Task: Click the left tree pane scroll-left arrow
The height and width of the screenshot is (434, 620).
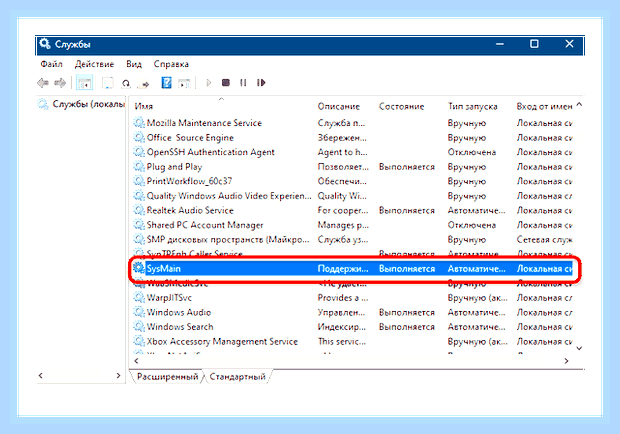Action: 40,376
